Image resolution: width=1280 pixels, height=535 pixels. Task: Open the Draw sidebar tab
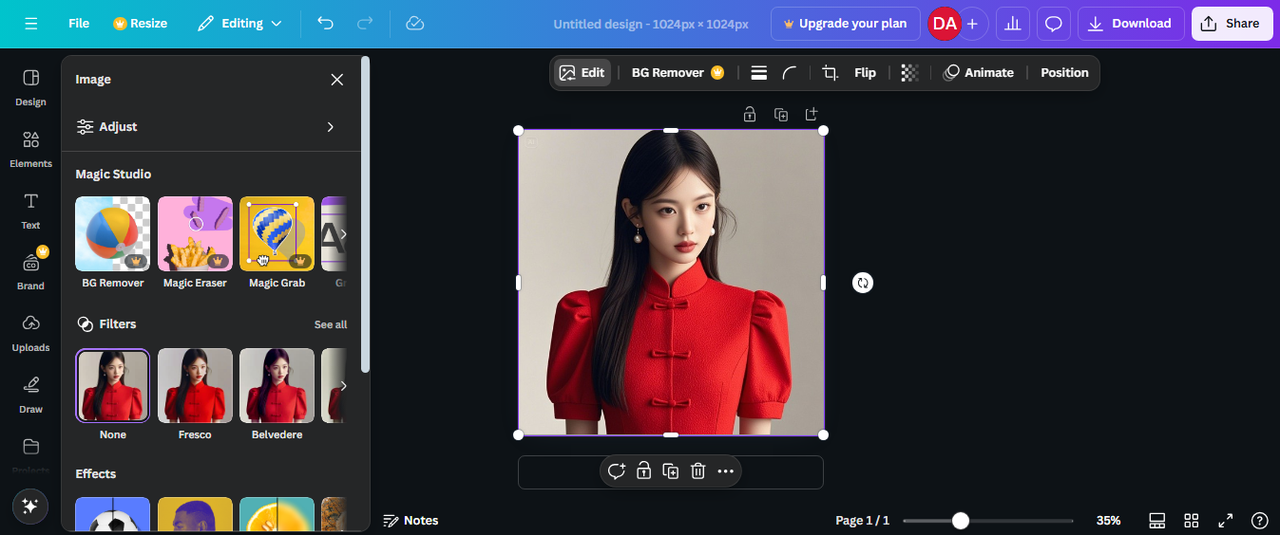(x=31, y=395)
